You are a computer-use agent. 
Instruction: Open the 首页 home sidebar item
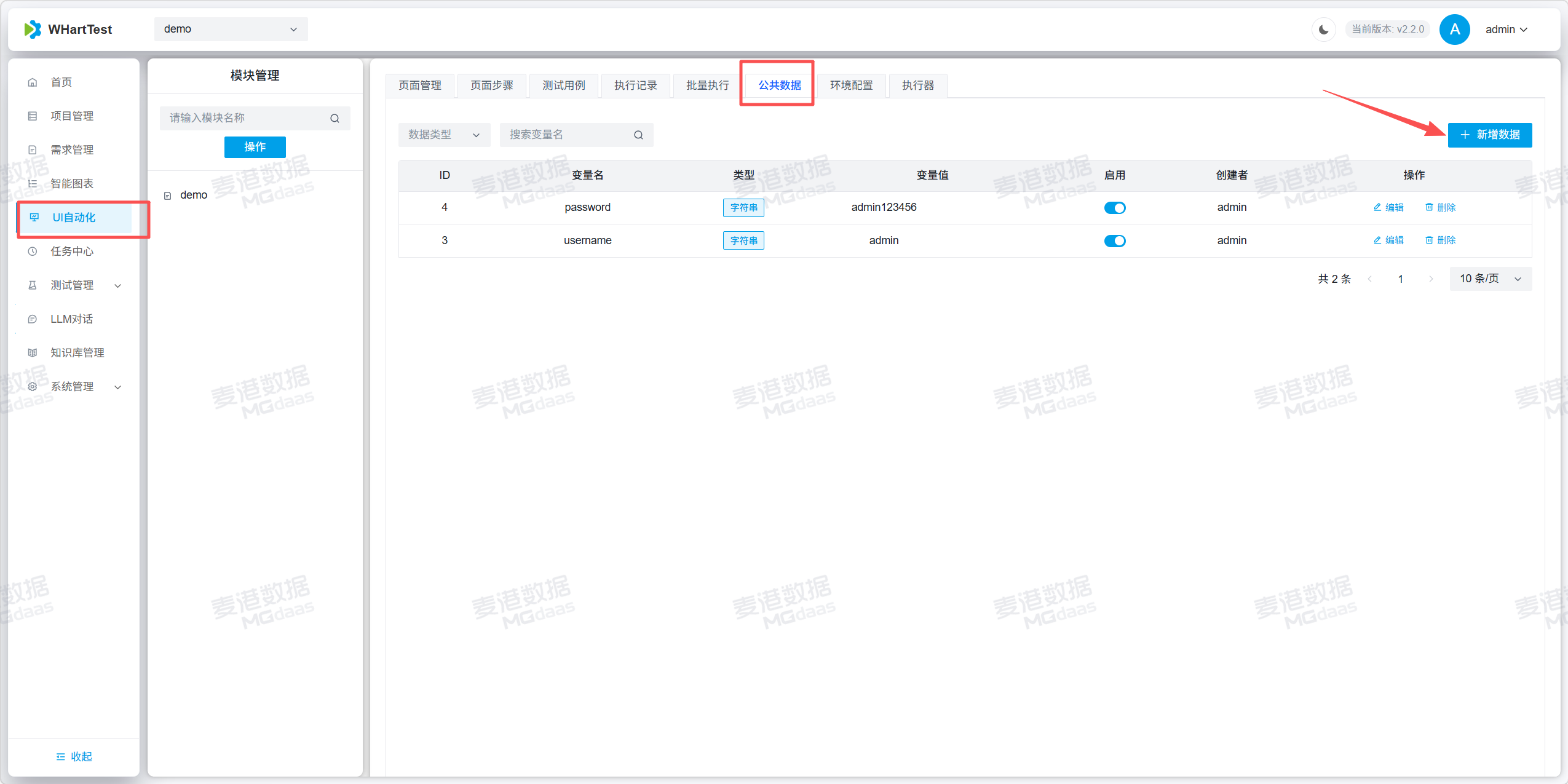[61, 82]
